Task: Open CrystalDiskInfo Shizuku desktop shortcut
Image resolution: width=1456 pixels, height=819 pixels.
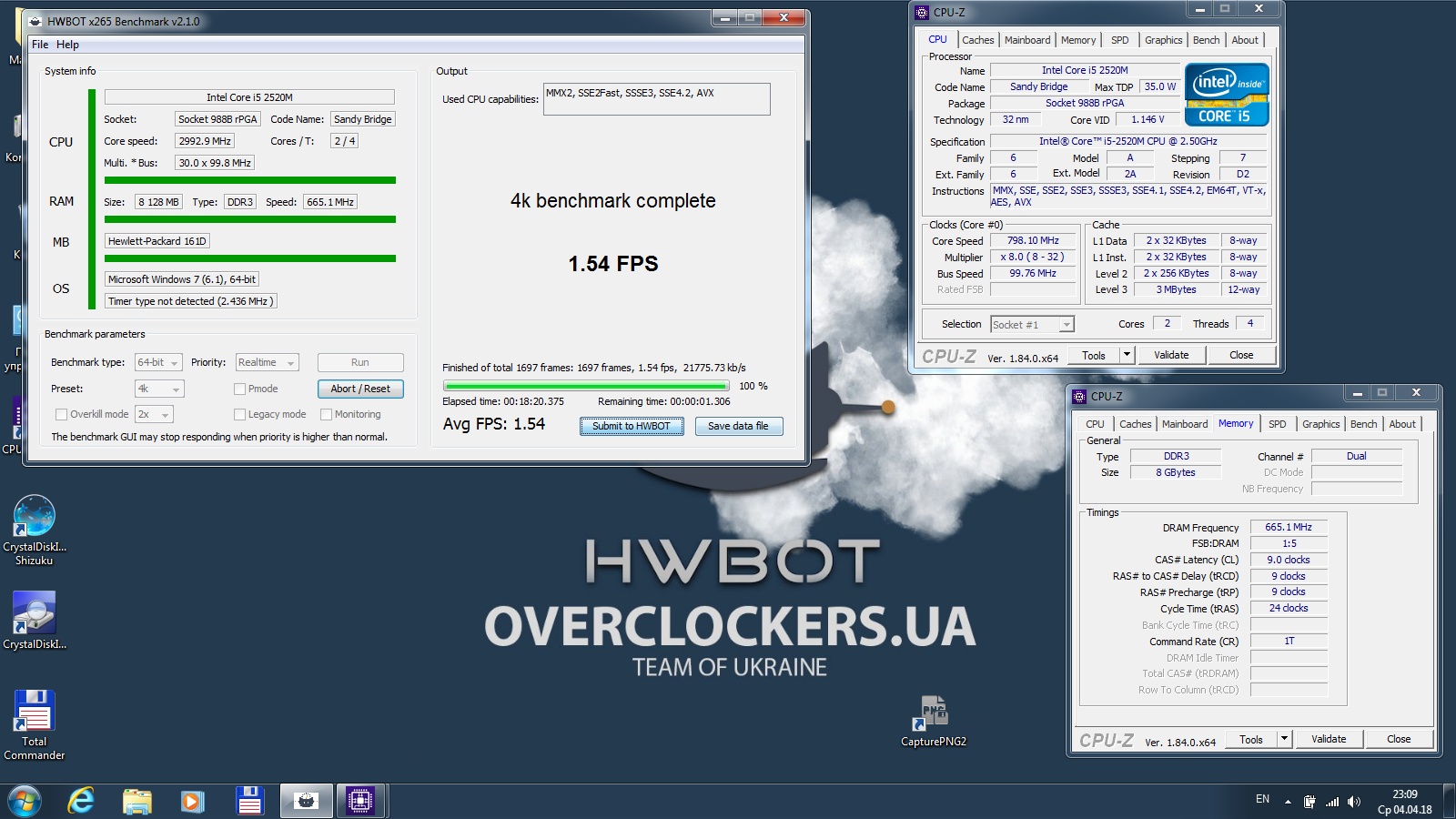Action: (x=35, y=530)
